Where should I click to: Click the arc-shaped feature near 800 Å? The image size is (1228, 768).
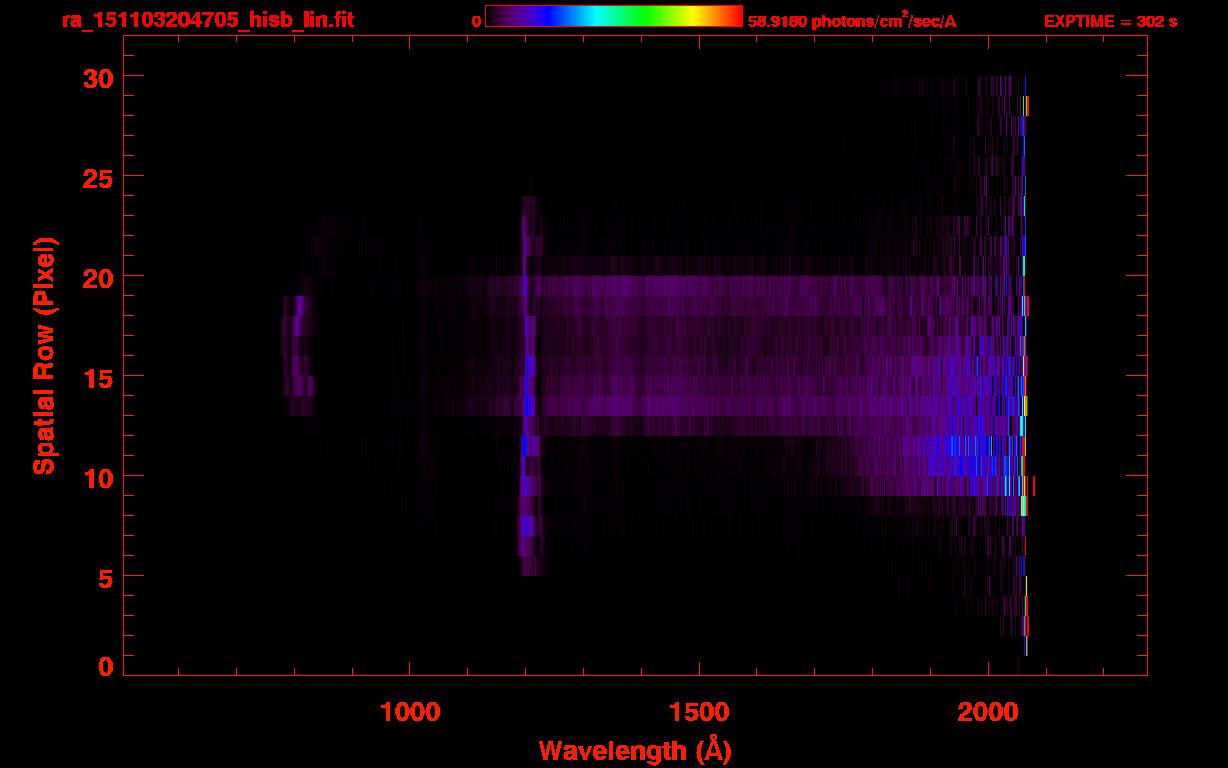298,355
